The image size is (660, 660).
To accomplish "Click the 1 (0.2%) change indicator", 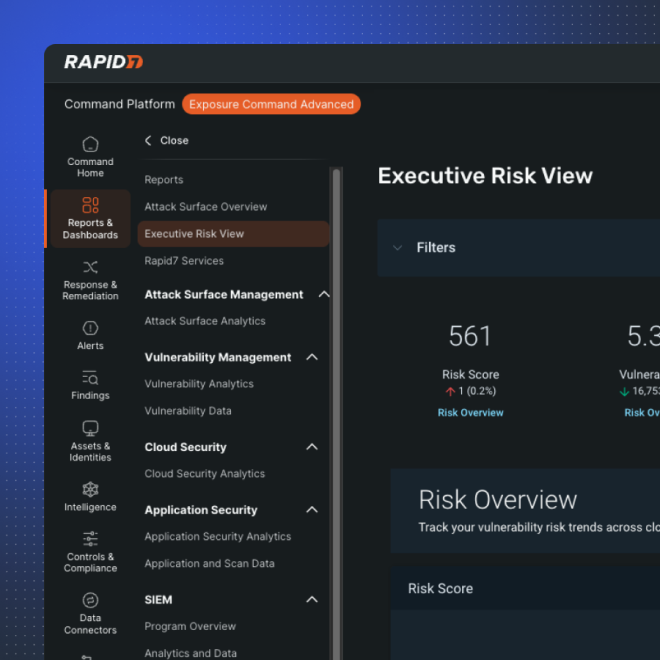I will 471,391.
